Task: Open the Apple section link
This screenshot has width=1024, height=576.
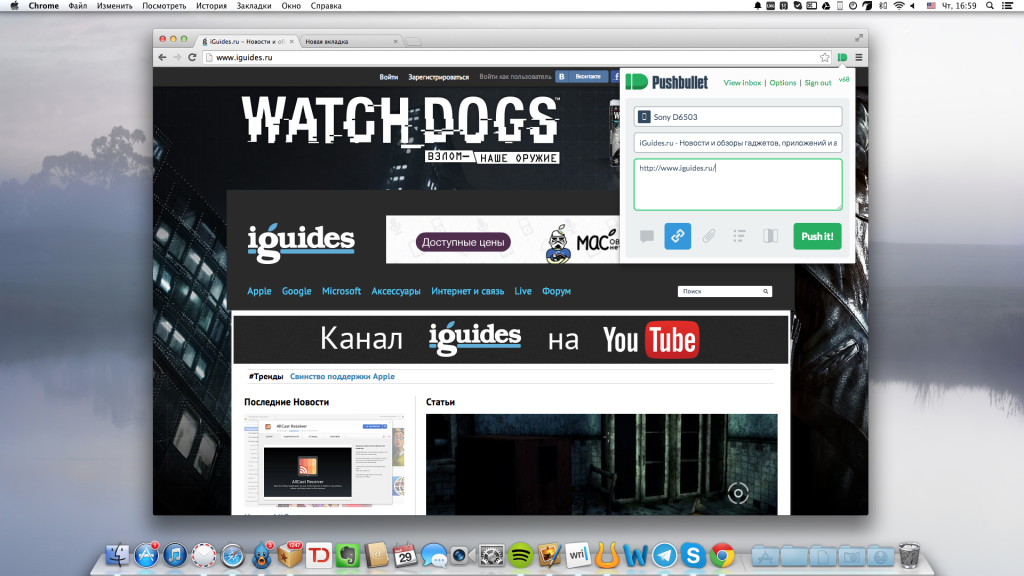Action: point(259,291)
